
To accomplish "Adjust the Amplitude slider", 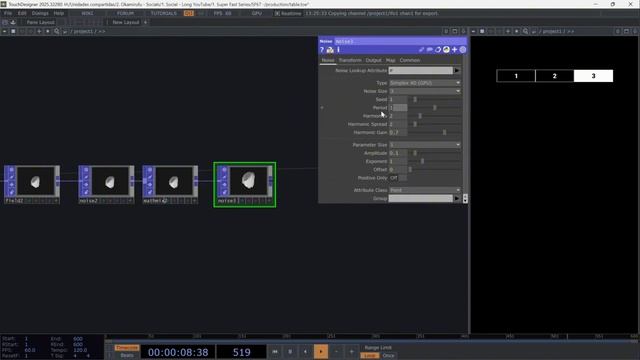I will point(435,153).
